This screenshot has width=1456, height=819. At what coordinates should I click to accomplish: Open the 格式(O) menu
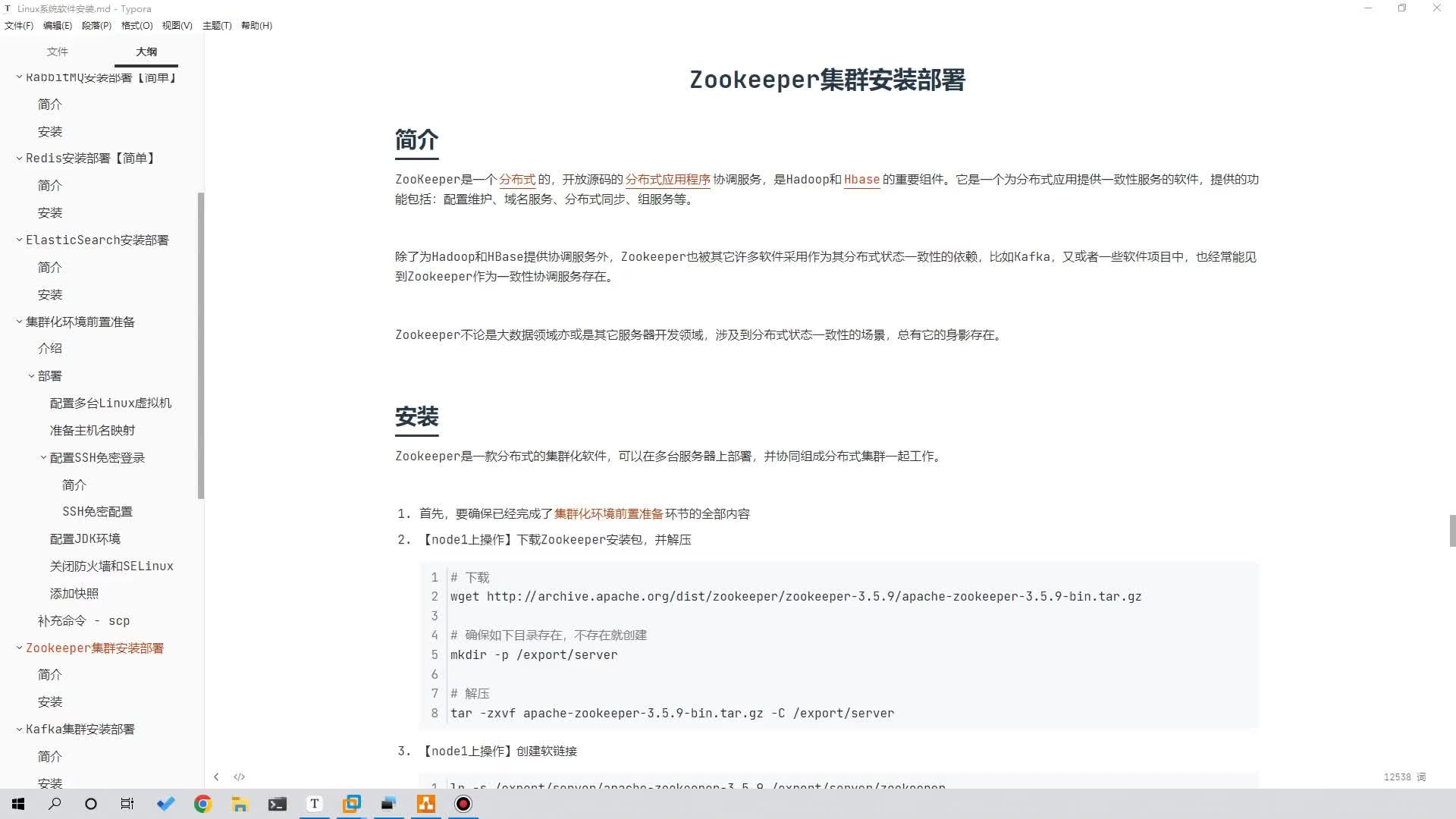tap(137, 25)
